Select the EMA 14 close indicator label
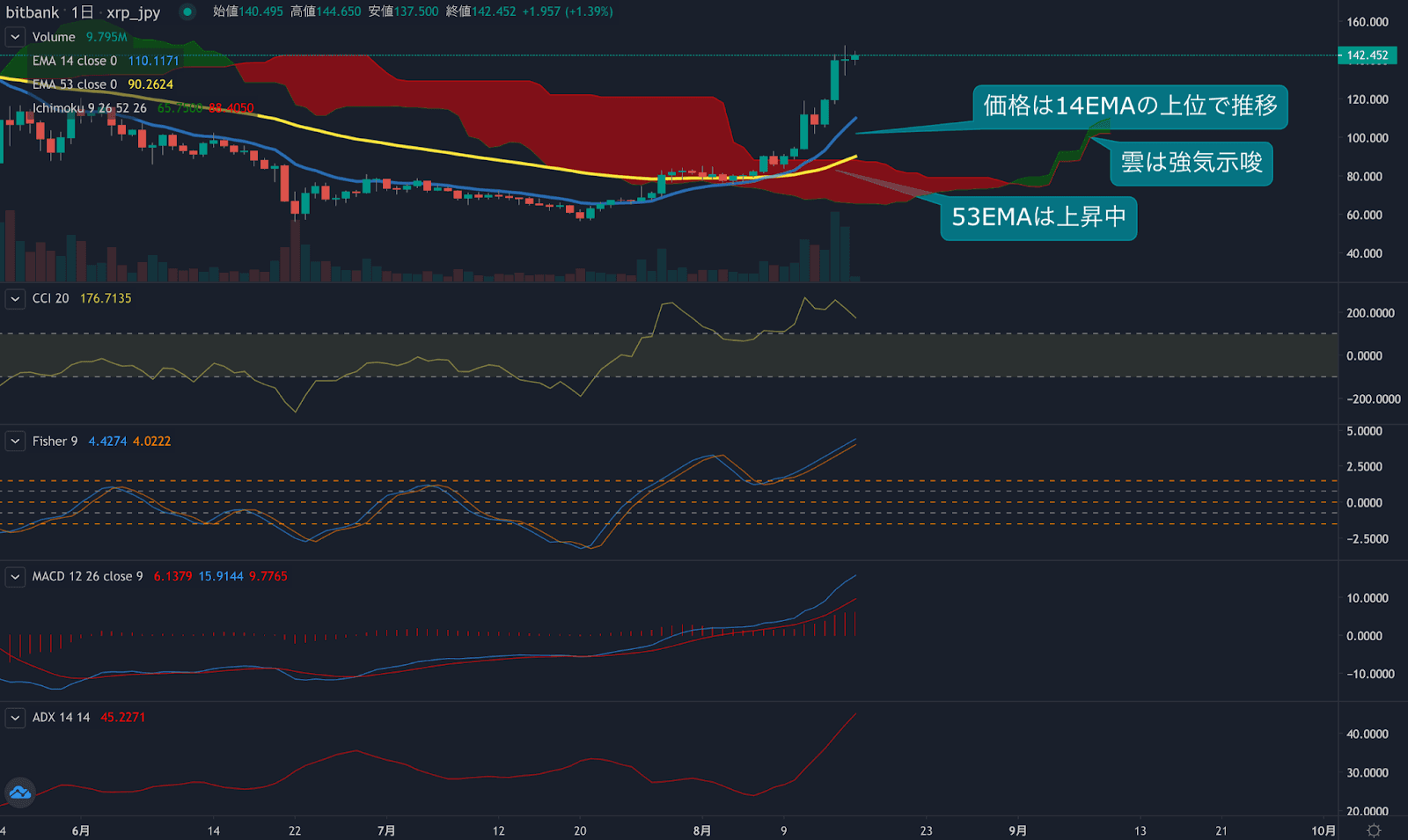 [74, 61]
